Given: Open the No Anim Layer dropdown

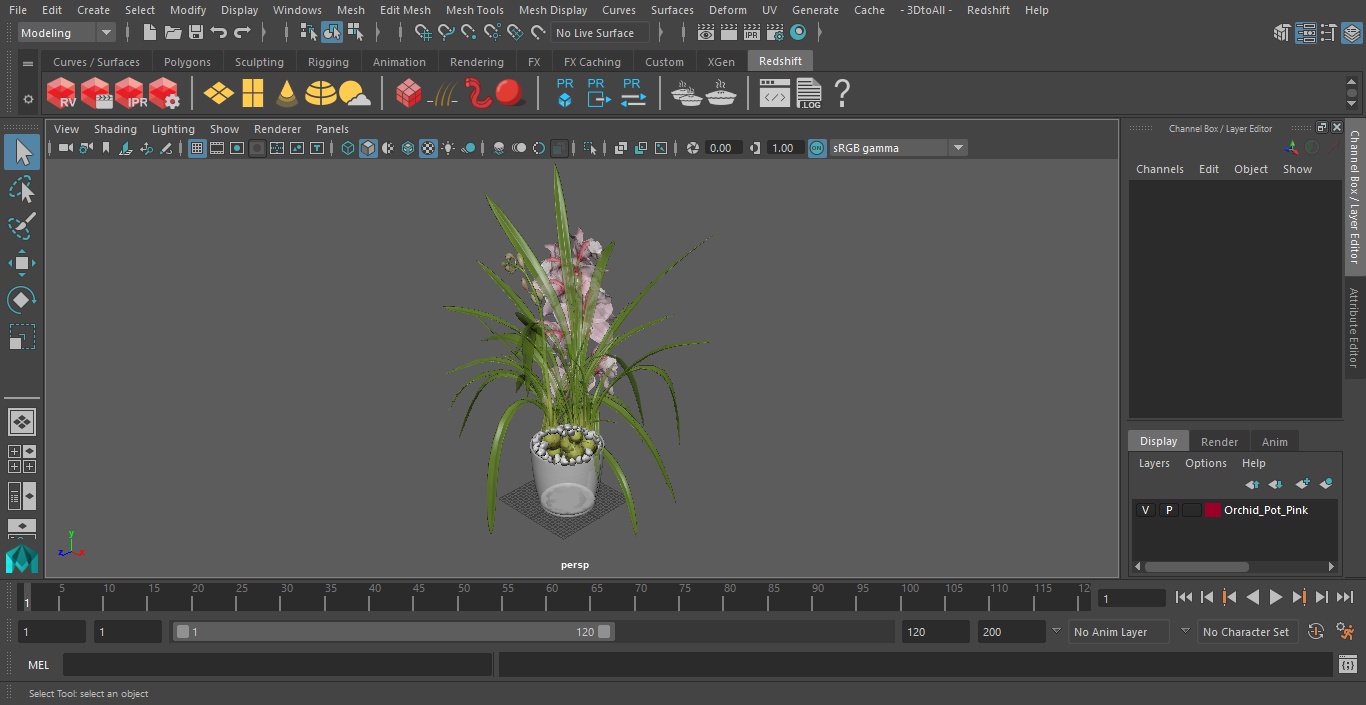Looking at the screenshot, I should (x=1120, y=632).
